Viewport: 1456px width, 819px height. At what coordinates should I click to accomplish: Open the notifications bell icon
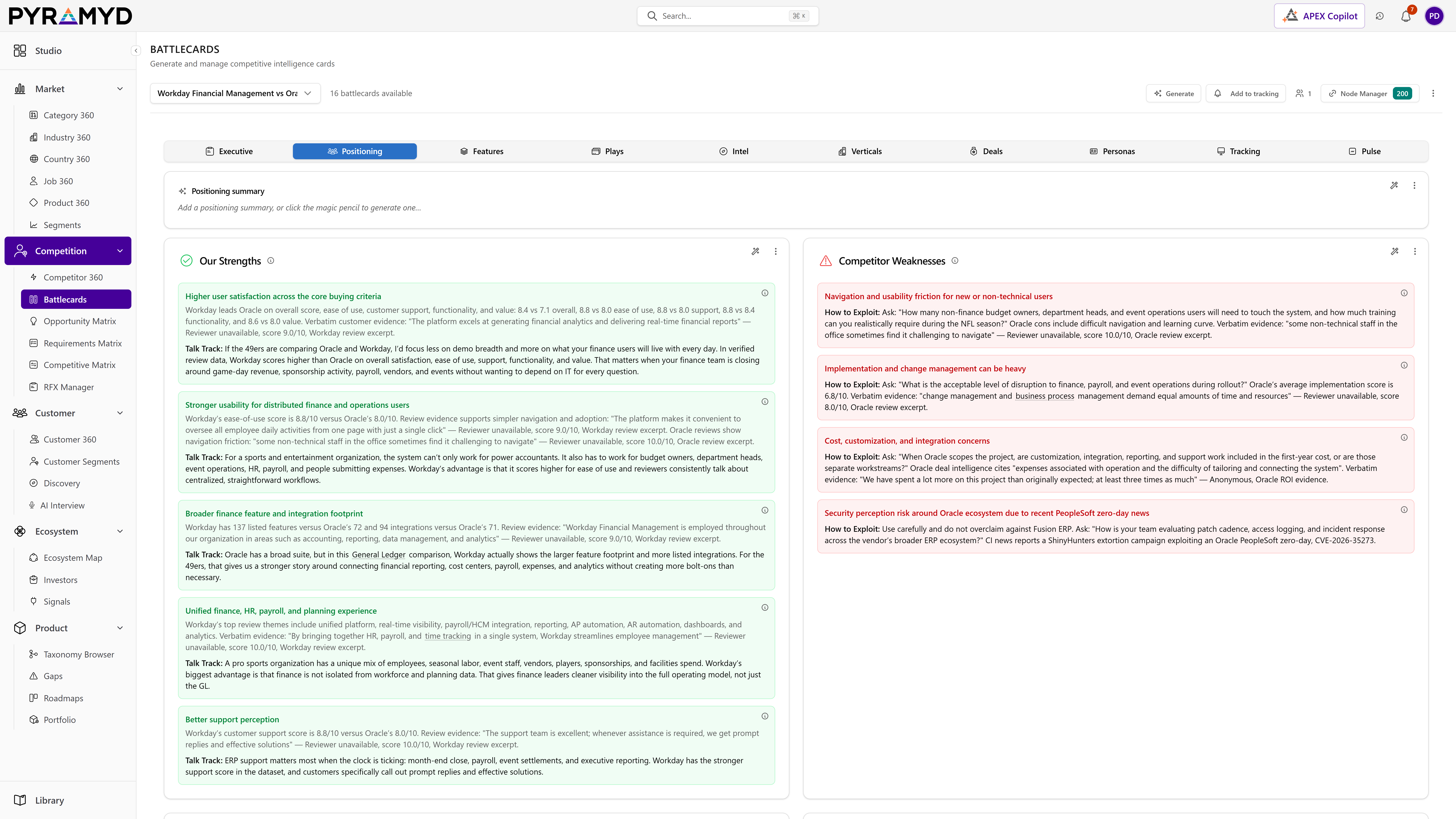pyautogui.click(x=1406, y=16)
